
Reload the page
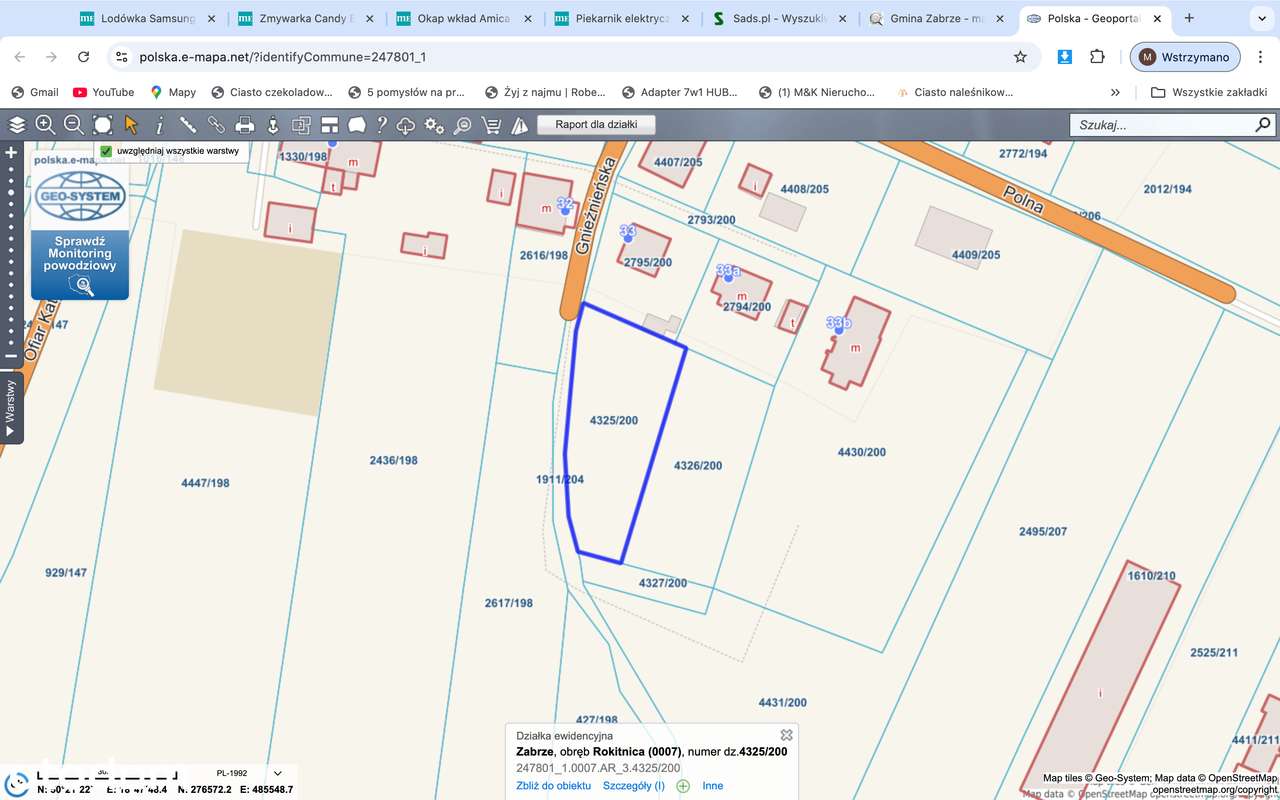(83, 57)
